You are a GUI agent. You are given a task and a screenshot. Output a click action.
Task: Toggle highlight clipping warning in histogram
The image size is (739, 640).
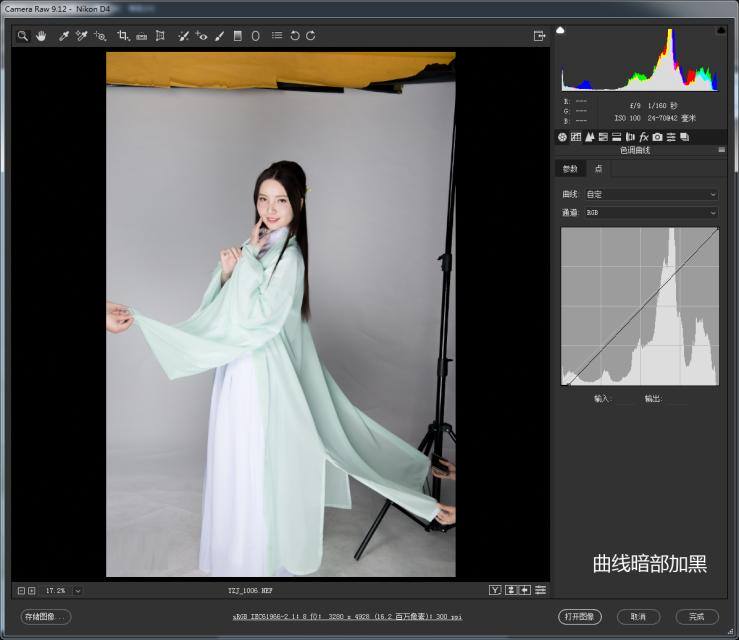click(721, 31)
